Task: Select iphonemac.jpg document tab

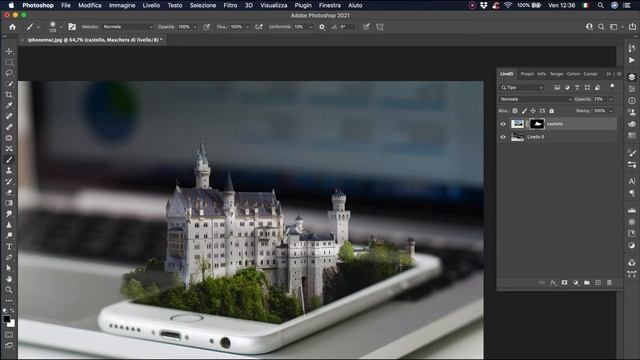Action: [95, 40]
